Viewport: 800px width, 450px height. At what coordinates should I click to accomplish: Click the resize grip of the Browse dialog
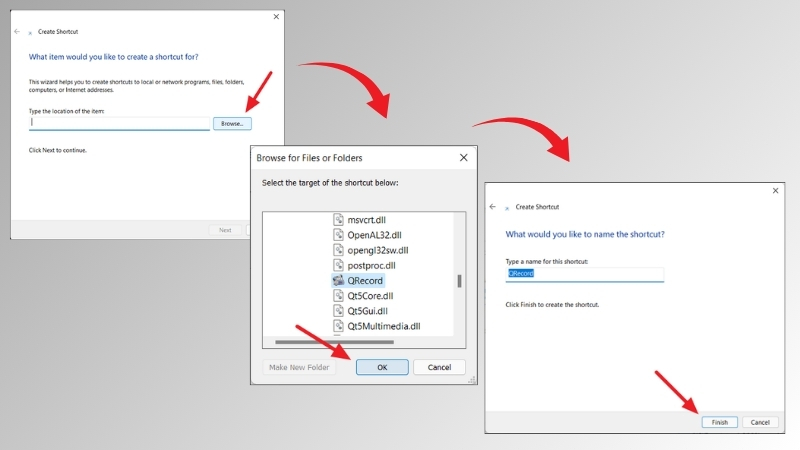click(472, 380)
